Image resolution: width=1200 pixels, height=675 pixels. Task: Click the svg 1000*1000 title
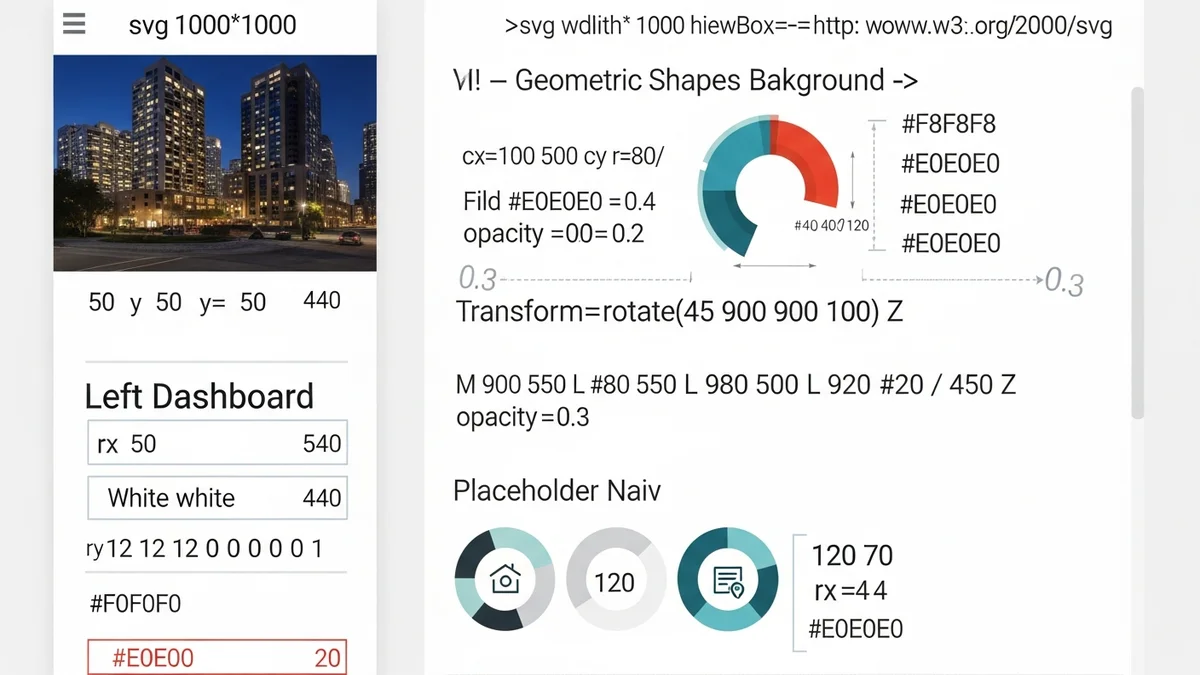coord(212,25)
